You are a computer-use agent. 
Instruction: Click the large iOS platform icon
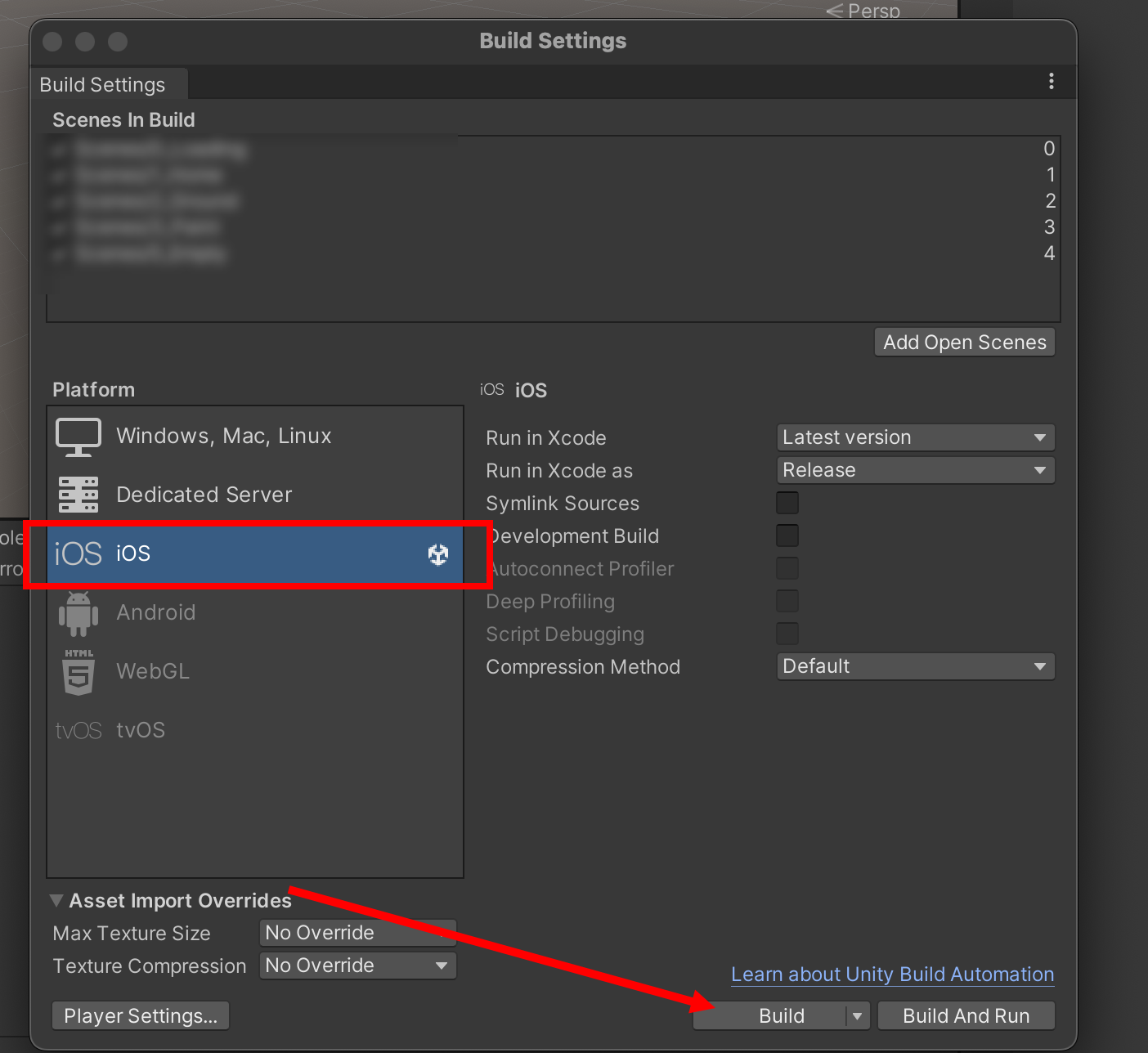(78, 553)
